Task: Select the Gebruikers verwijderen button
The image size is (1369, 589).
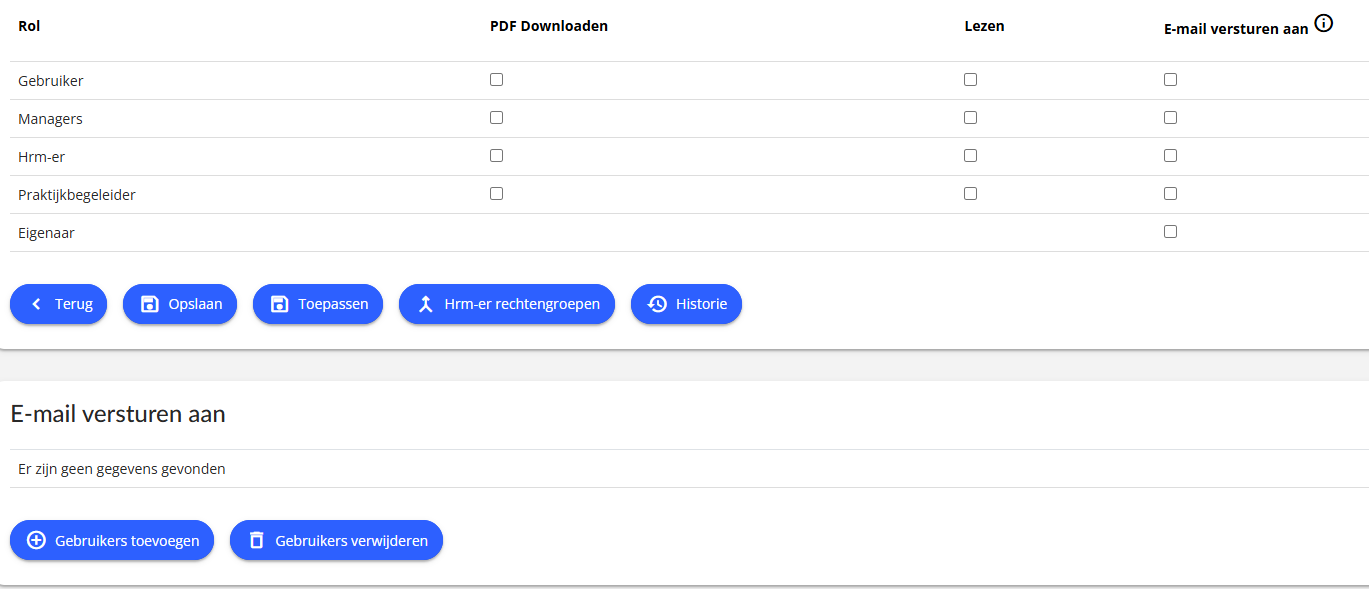Action: (x=336, y=540)
